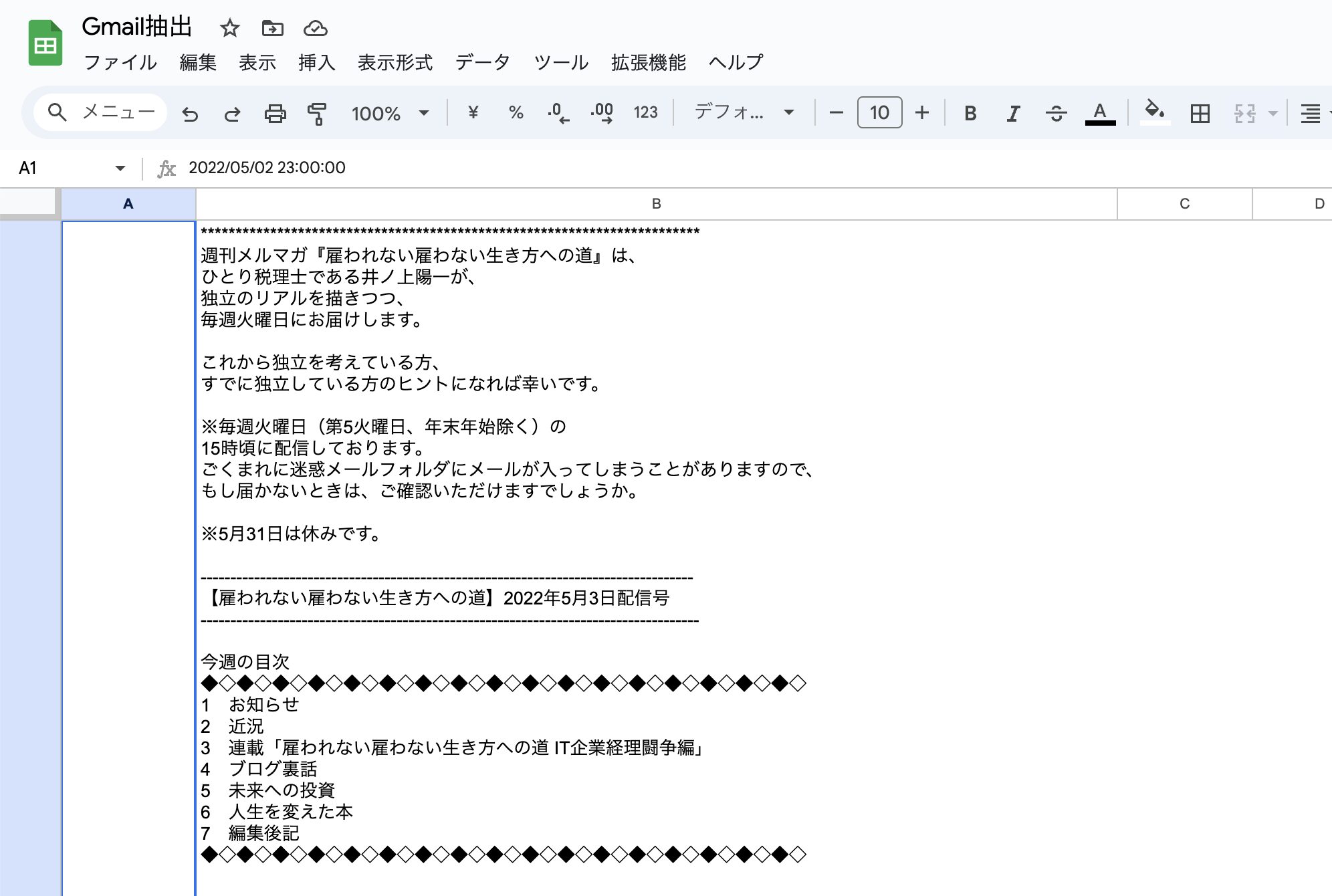Toggle bold formatting
Viewport: 1332px width, 896px height.
pos(970,113)
